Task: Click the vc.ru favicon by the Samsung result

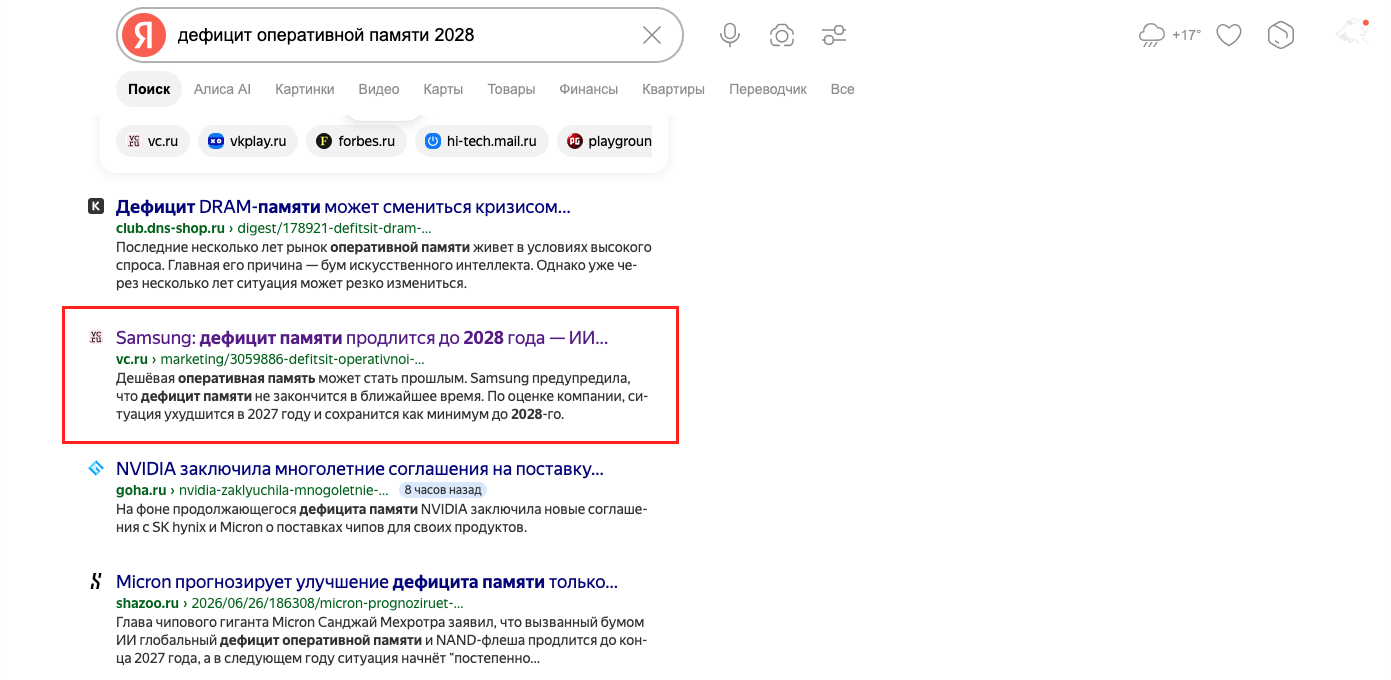Action: pos(96,338)
